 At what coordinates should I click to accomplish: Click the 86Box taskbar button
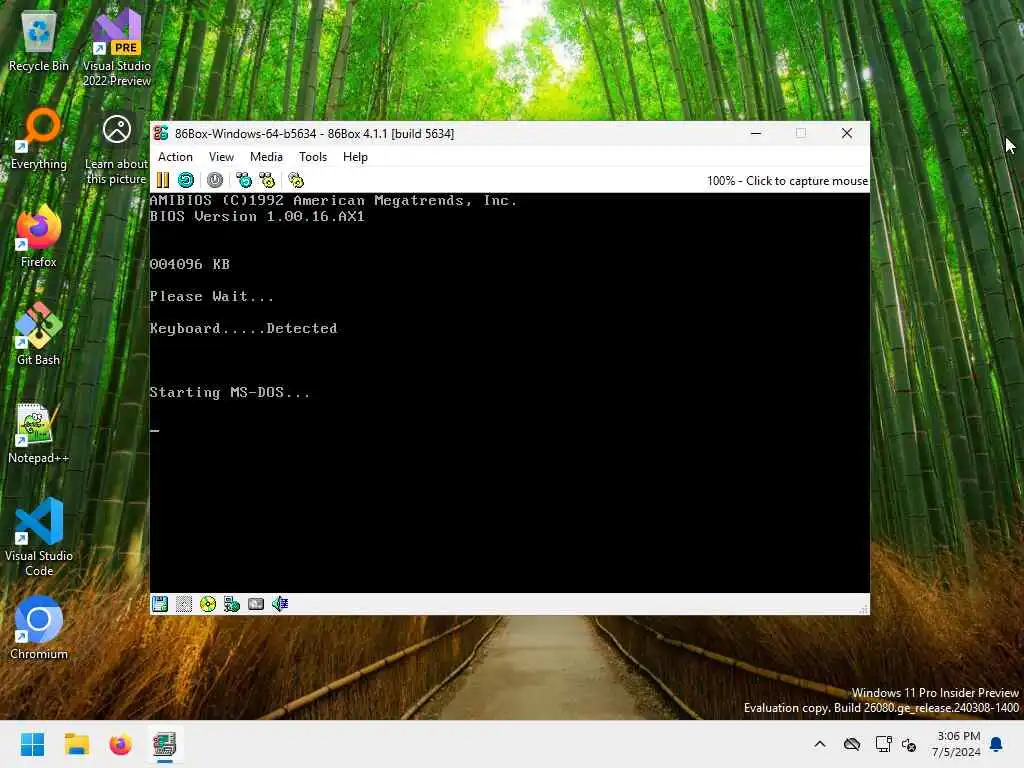click(x=164, y=744)
